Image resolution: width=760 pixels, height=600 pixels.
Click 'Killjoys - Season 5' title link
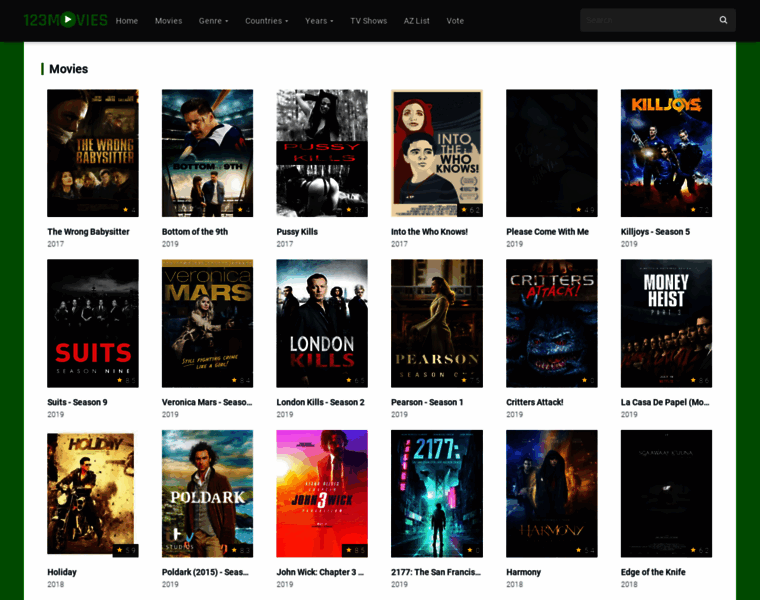coord(655,232)
